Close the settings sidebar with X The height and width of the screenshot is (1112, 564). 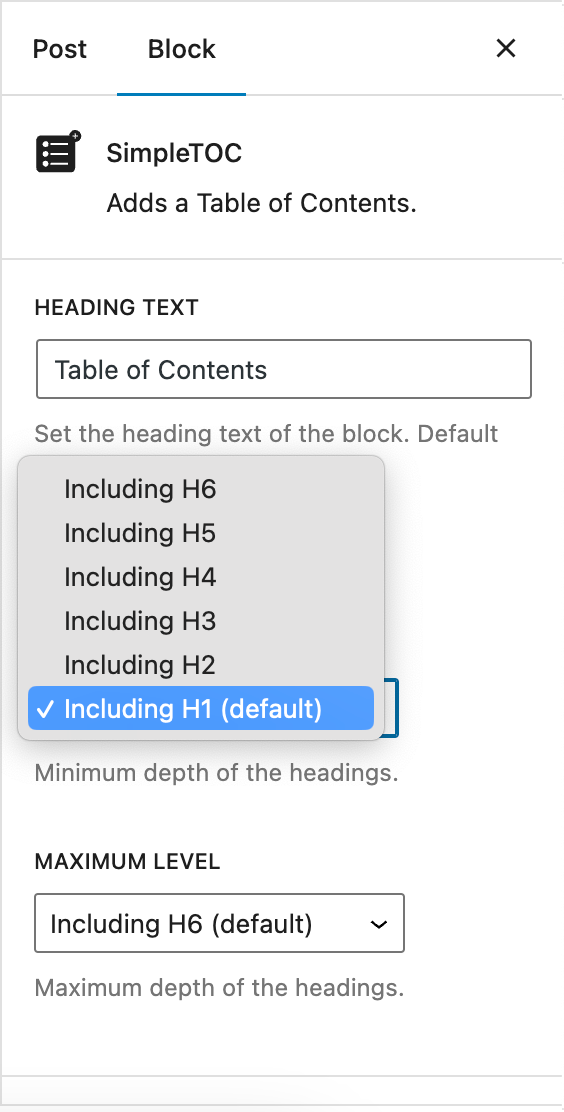click(x=506, y=49)
